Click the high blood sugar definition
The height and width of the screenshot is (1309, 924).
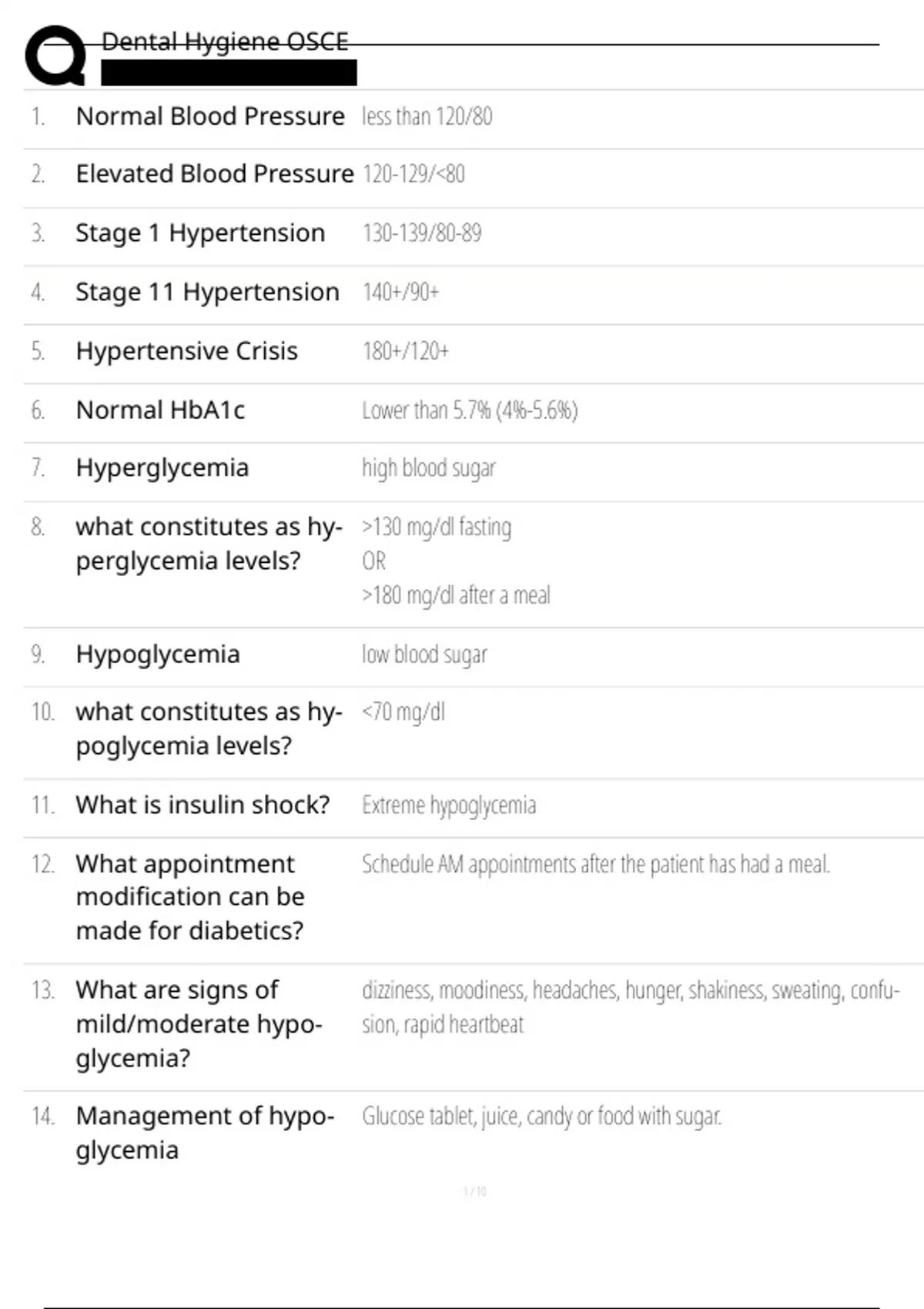coord(429,468)
